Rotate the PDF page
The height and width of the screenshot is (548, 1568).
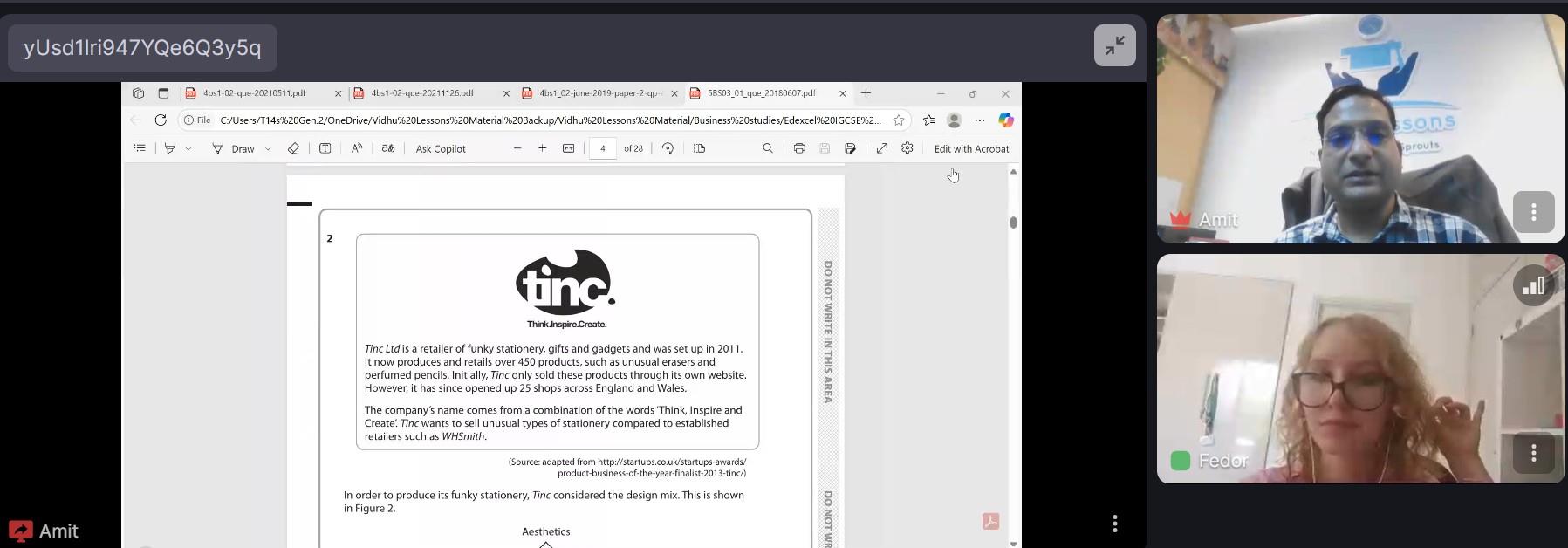pos(668,148)
